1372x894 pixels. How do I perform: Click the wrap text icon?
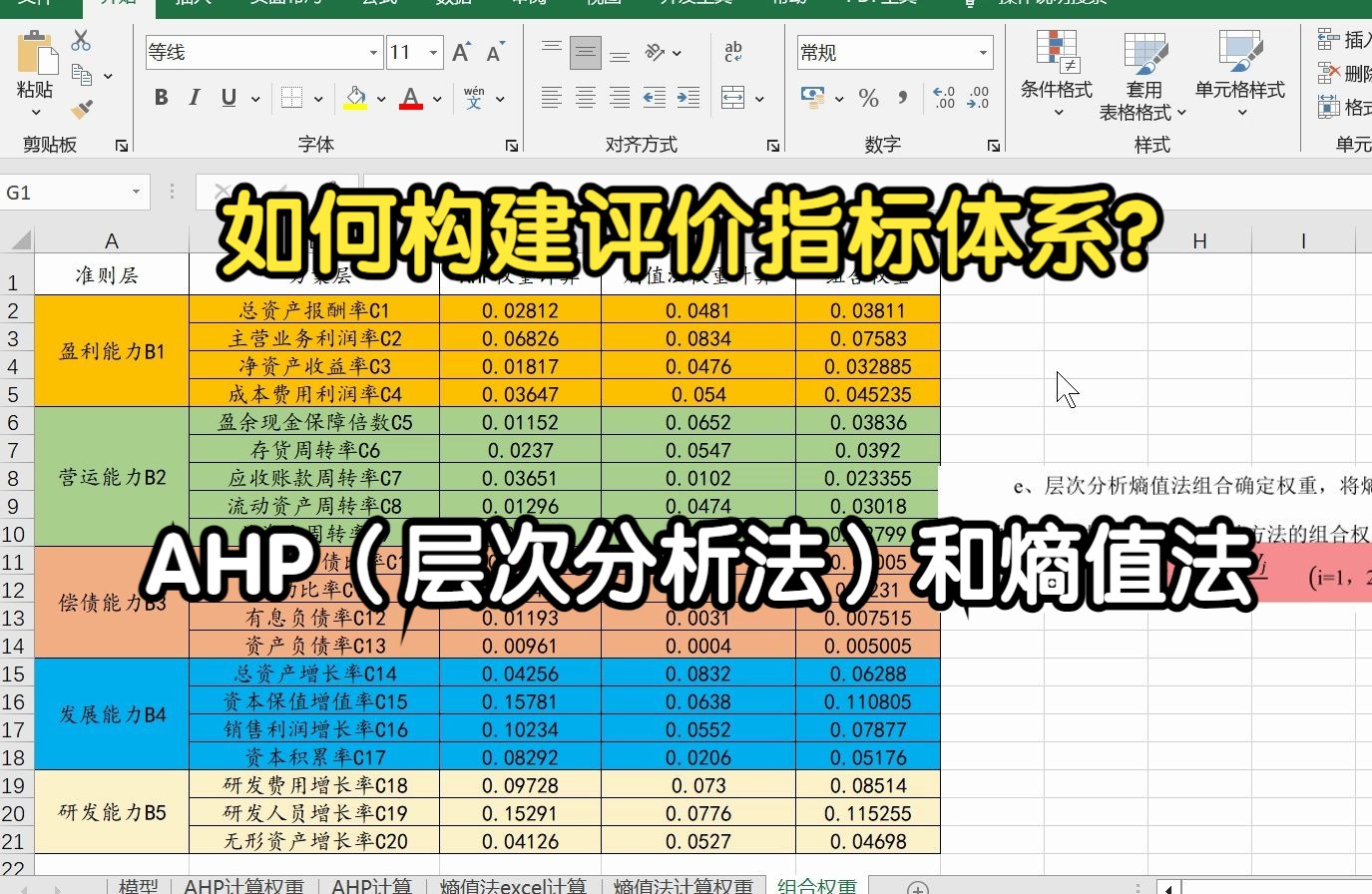733,52
